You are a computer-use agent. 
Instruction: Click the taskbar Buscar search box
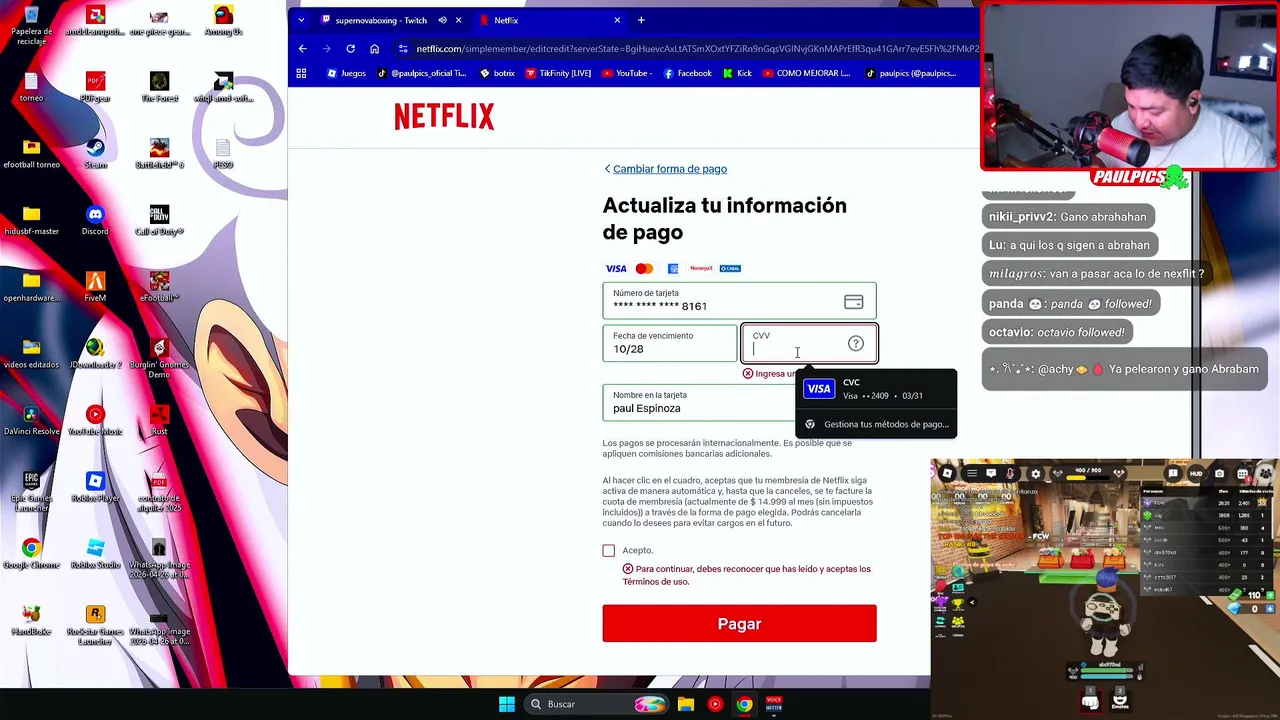point(598,704)
